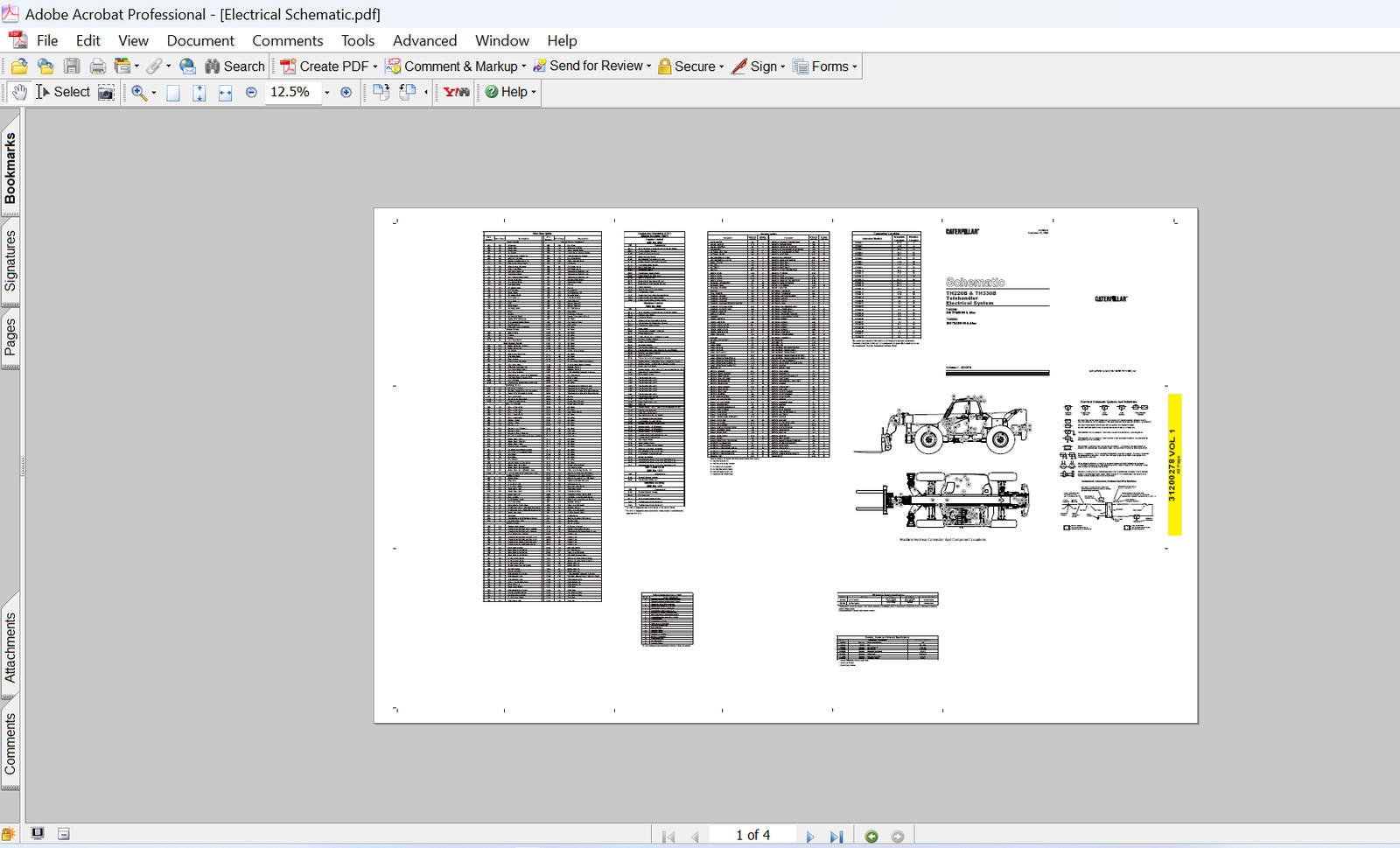Rotate the page clockwise

click(x=381, y=92)
